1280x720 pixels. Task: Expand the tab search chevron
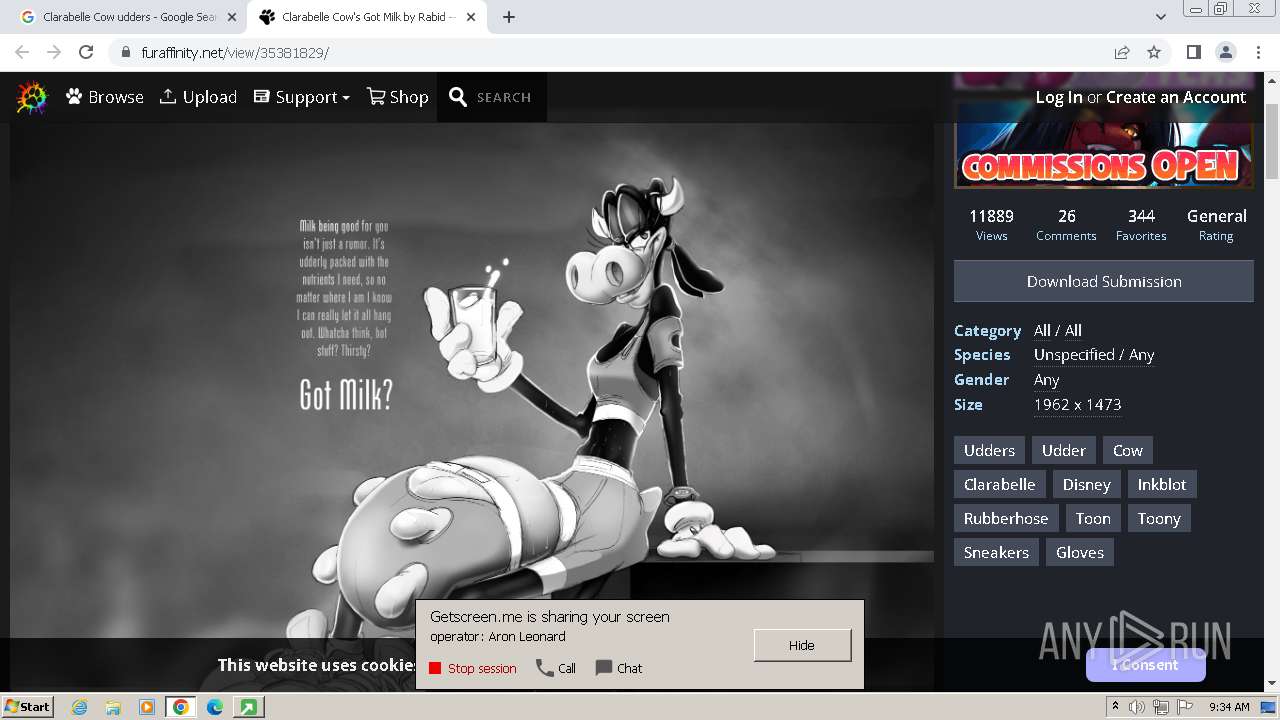pos(1161,17)
